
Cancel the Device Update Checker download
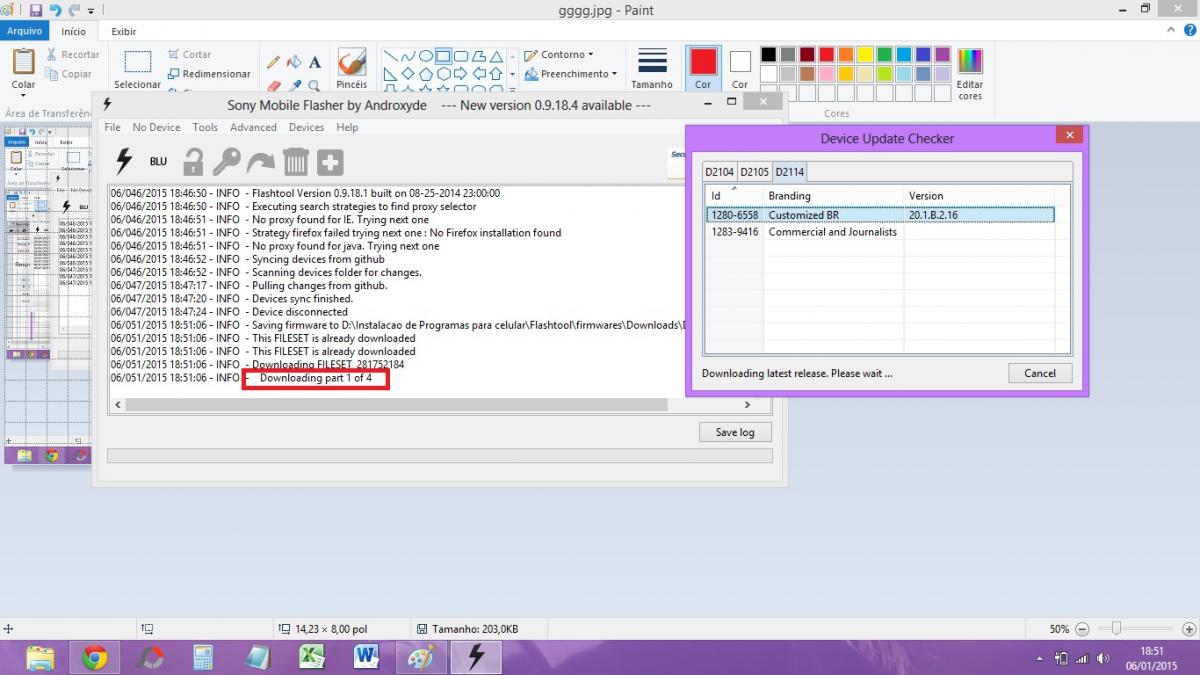pyautogui.click(x=1040, y=373)
